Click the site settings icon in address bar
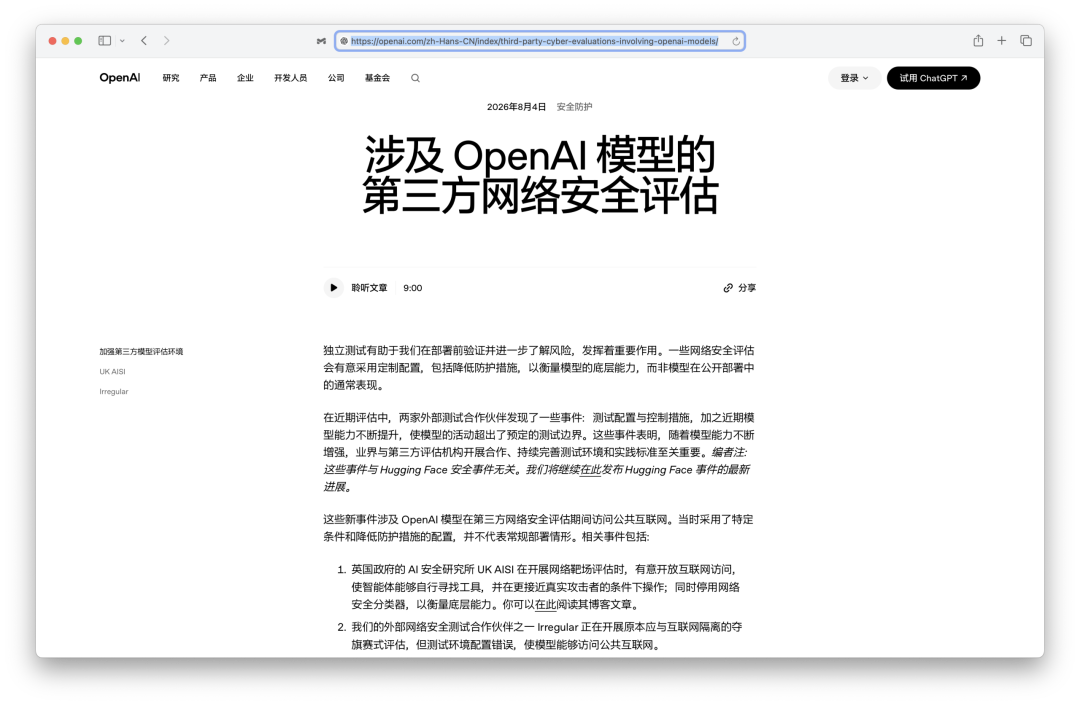Screen dimensions: 1080x705 tap(344, 41)
